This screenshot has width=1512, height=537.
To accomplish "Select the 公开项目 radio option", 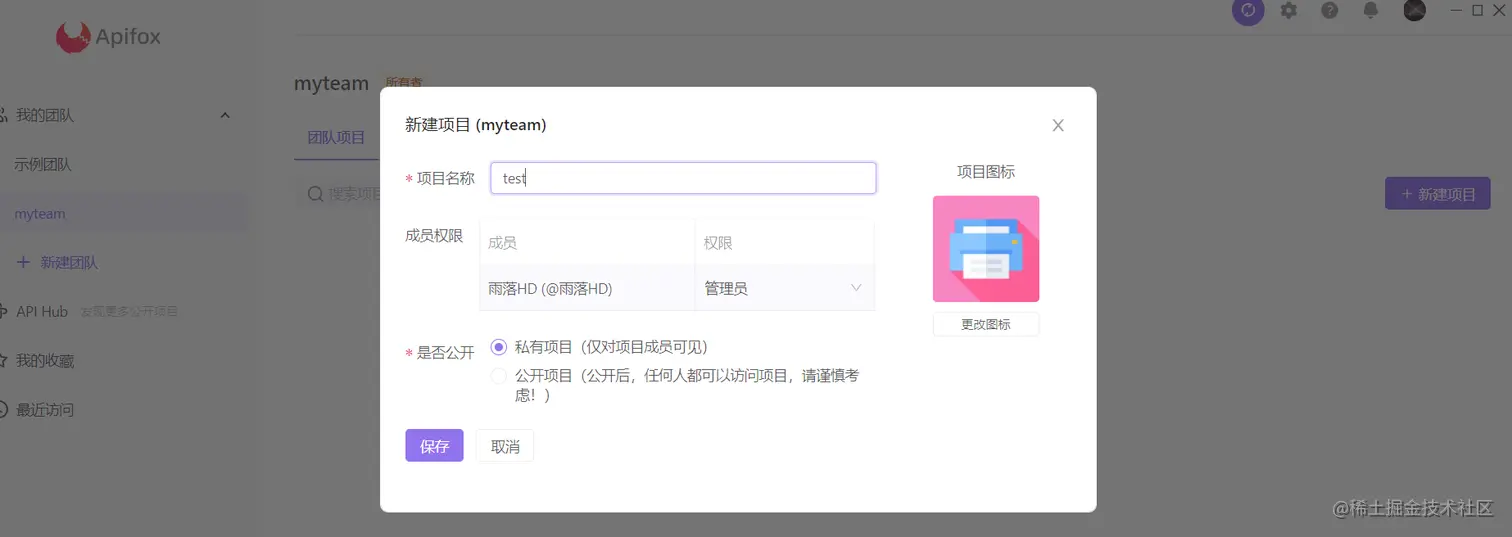I will [x=499, y=376].
